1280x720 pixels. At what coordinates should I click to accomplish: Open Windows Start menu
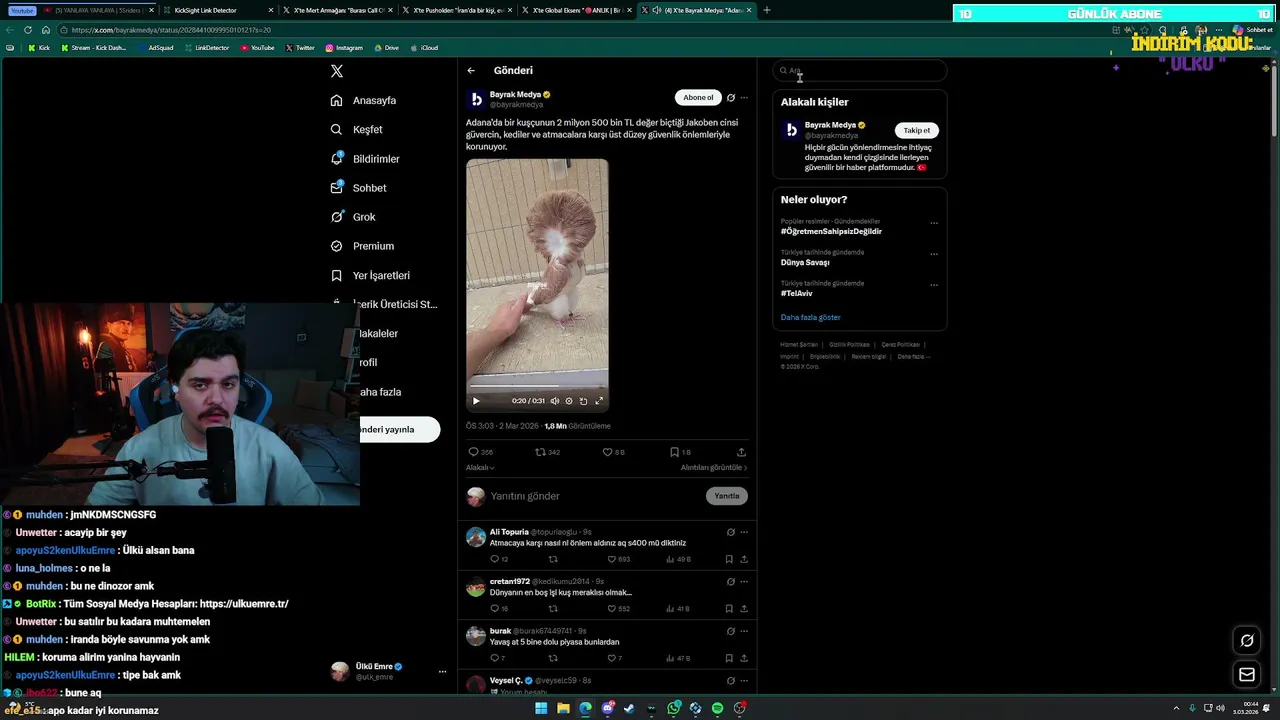541,708
